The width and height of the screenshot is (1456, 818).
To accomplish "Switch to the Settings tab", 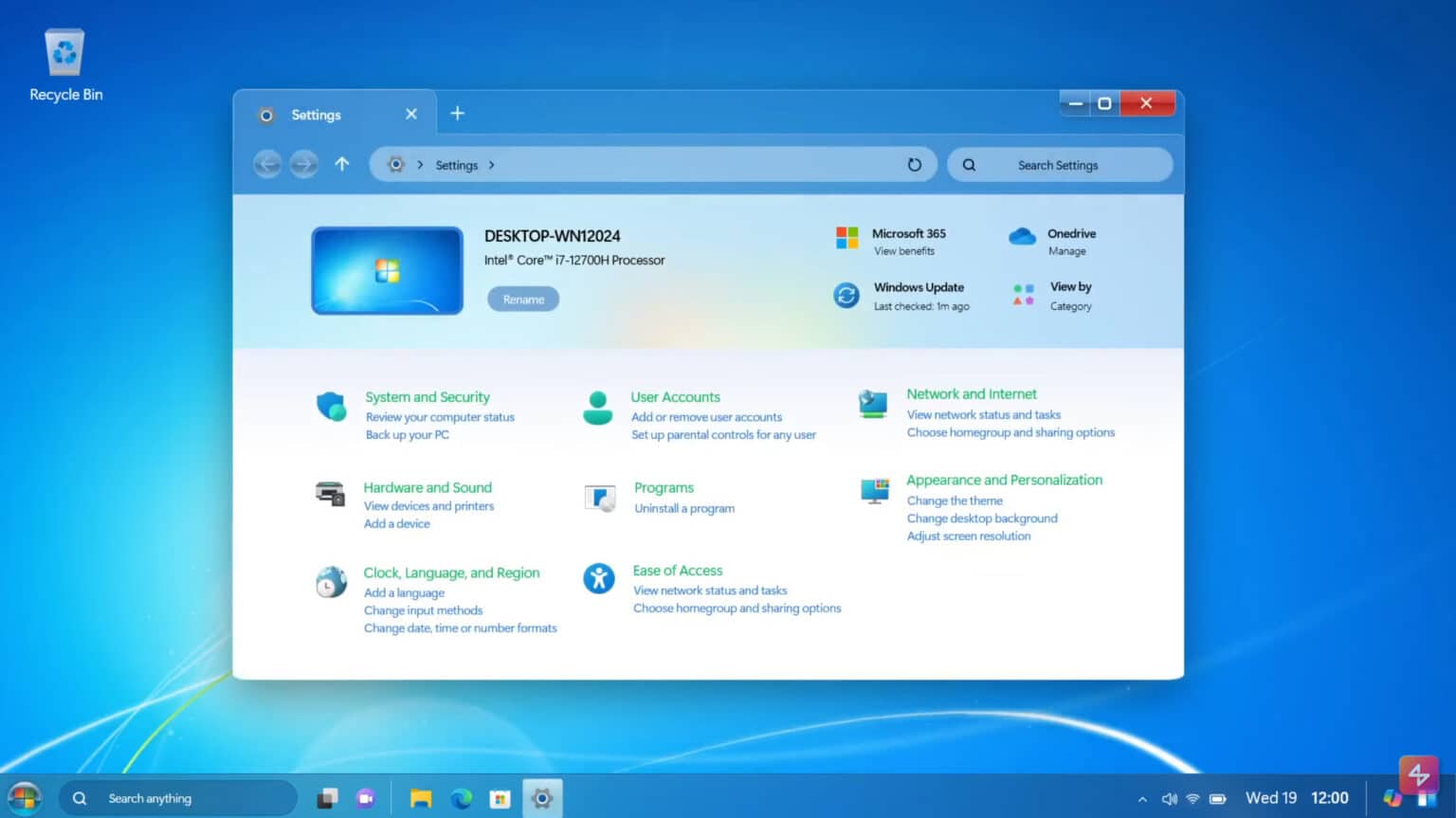I will 316,114.
